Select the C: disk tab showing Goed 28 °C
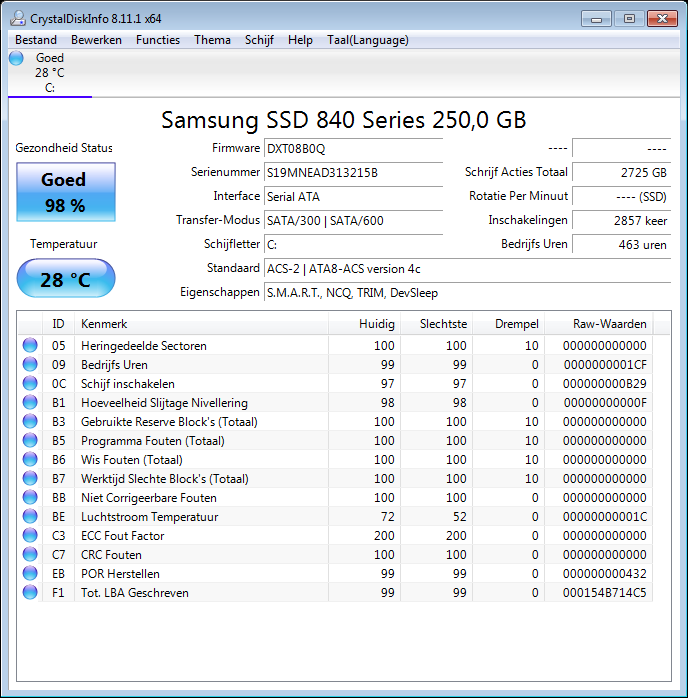The width and height of the screenshot is (688, 698). click(50, 73)
